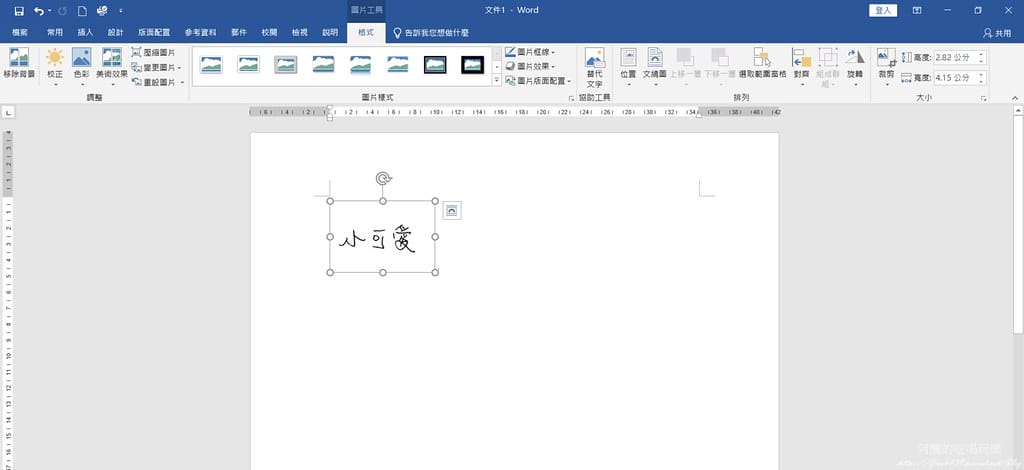
Task: Click Height (高度) value field
Action: 953,57
